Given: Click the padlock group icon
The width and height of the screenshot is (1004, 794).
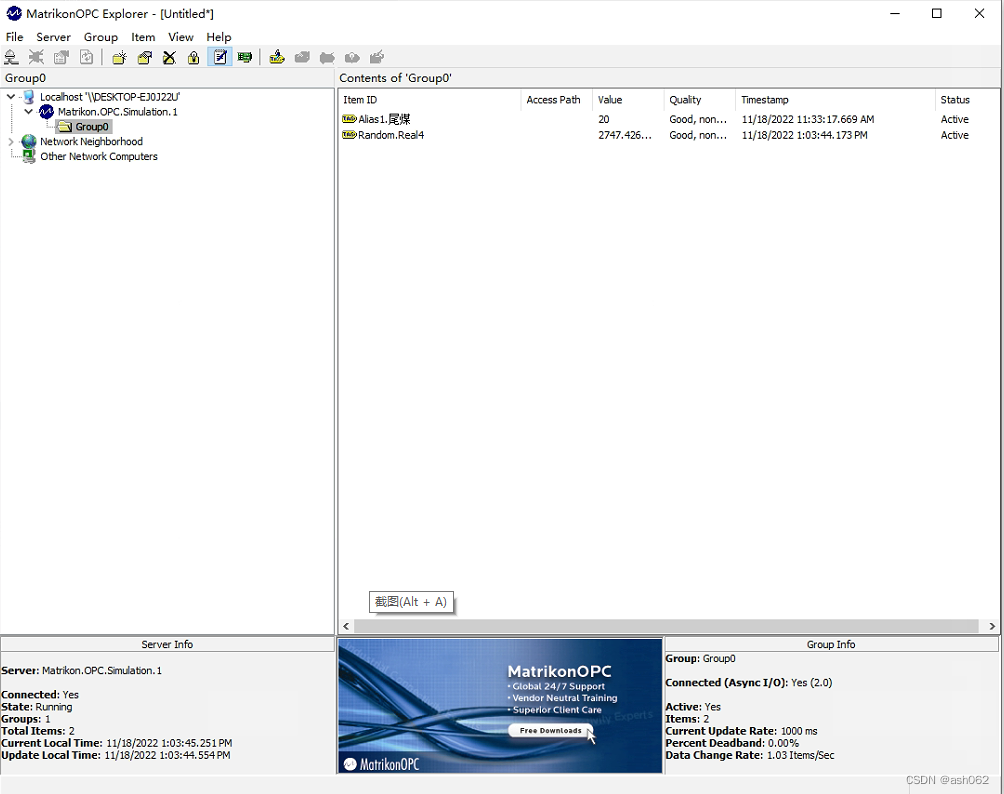Looking at the screenshot, I should click(193, 58).
